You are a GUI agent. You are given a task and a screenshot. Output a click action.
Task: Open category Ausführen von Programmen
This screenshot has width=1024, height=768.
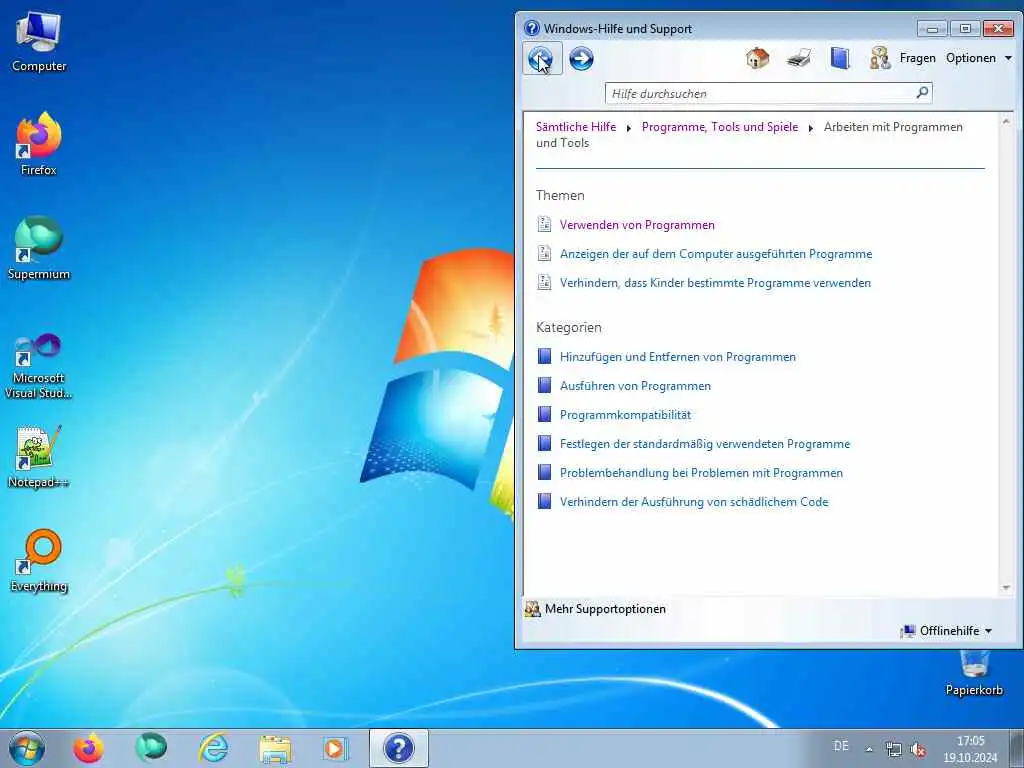pos(635,386)
